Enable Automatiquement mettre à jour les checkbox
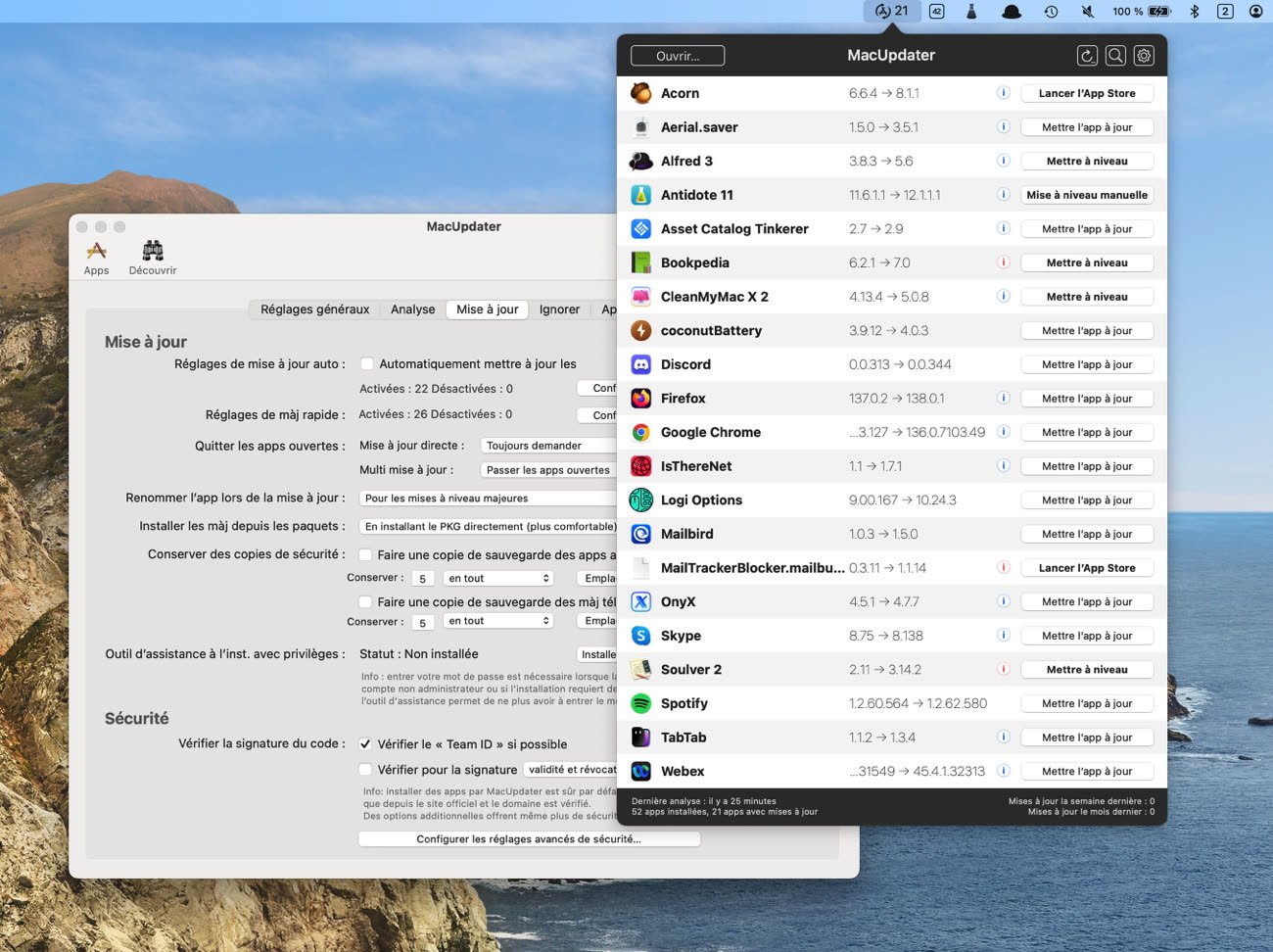The width and height of the screenshot is (1273, 952). (x=367, y=363)
